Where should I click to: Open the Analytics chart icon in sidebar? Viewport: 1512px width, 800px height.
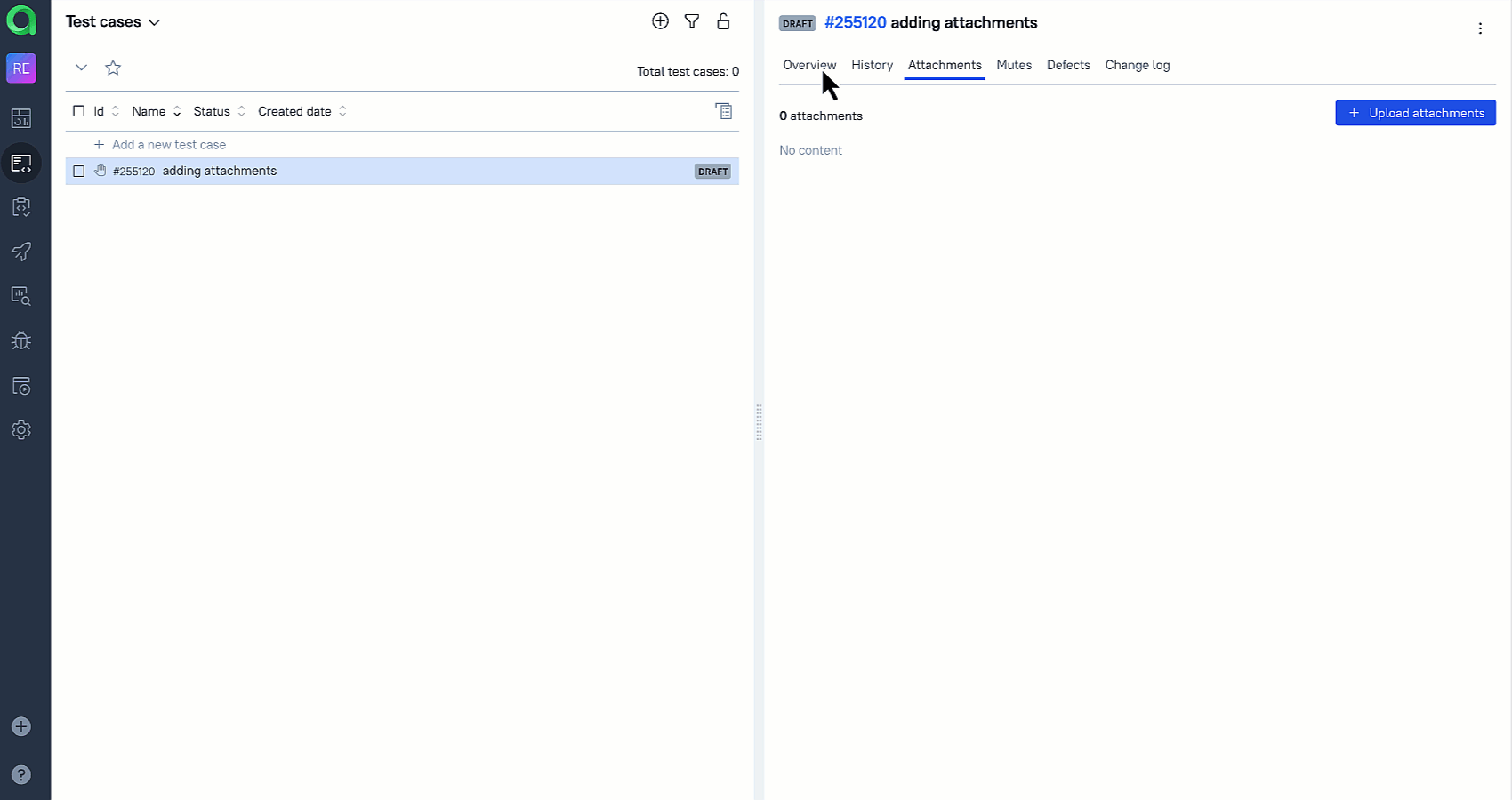click(x=21, y=295)
